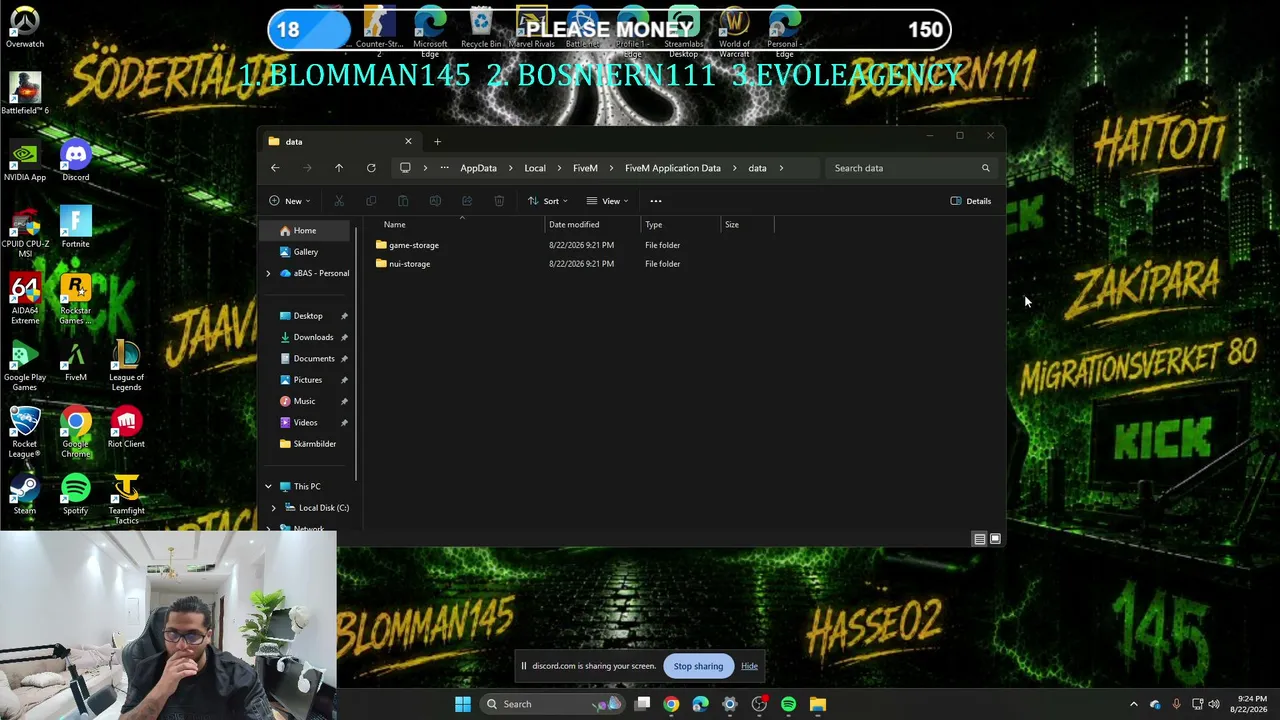Launch the Overwatch desktop shortcut
Screen dimensions: 1280x720
pyautogui.click(x=25, y=28)
